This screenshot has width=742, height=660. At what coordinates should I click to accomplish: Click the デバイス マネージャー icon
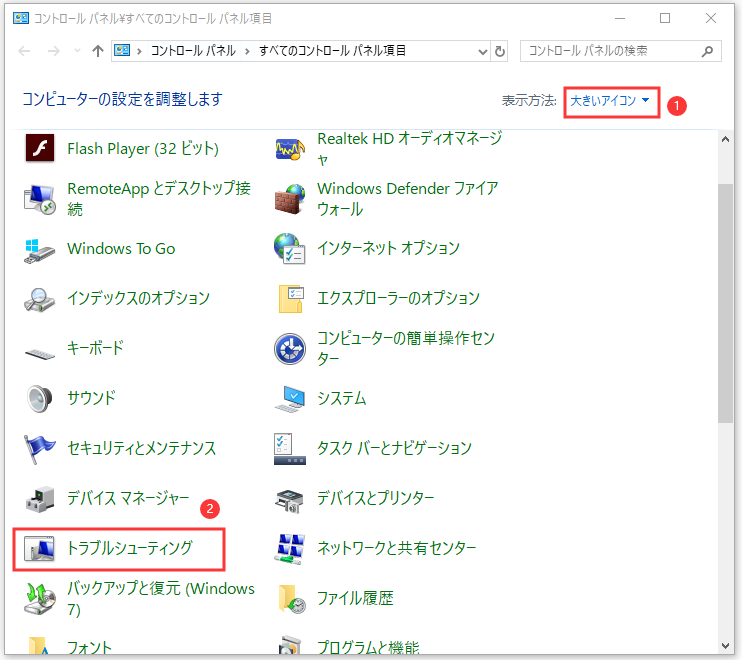pyautogui.click(x=38, y=498)
